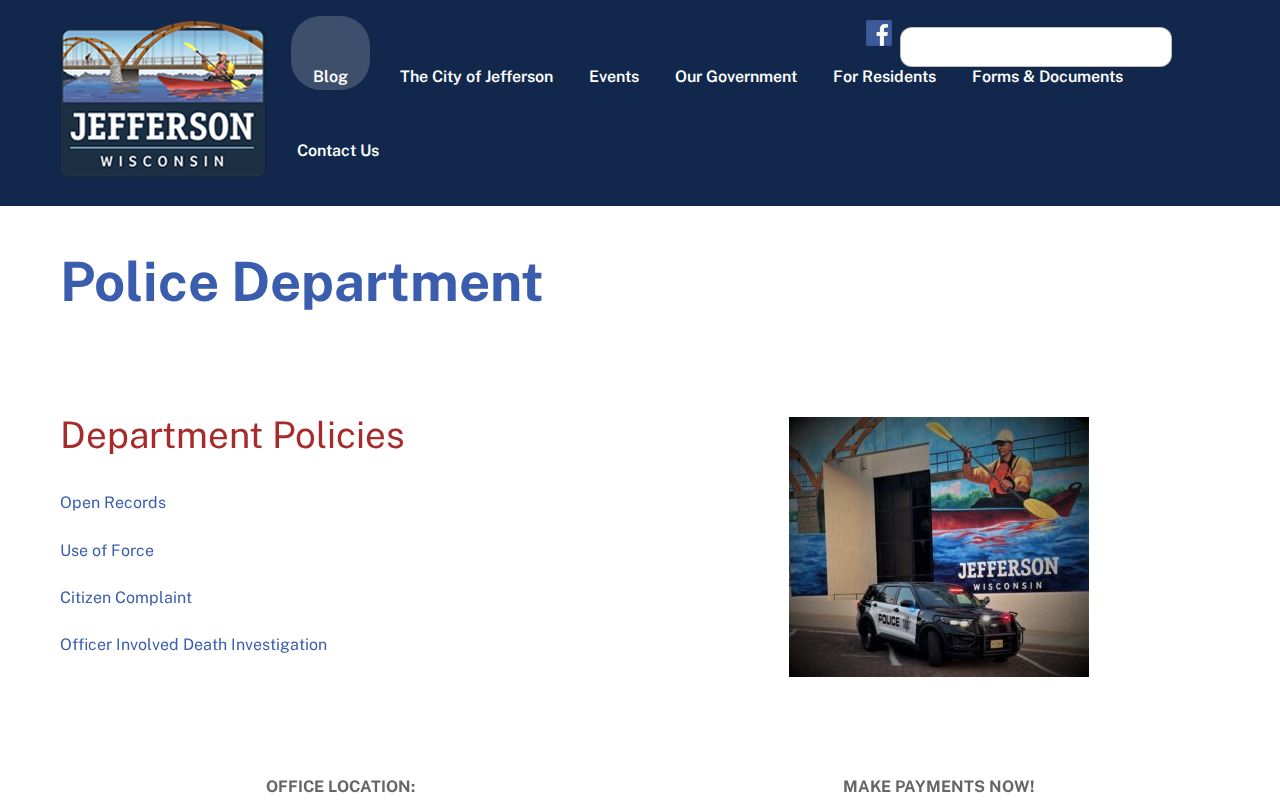Click the Department Policies heading
Viewport: 1280px width, 800px height.
(x=232, y=436)
